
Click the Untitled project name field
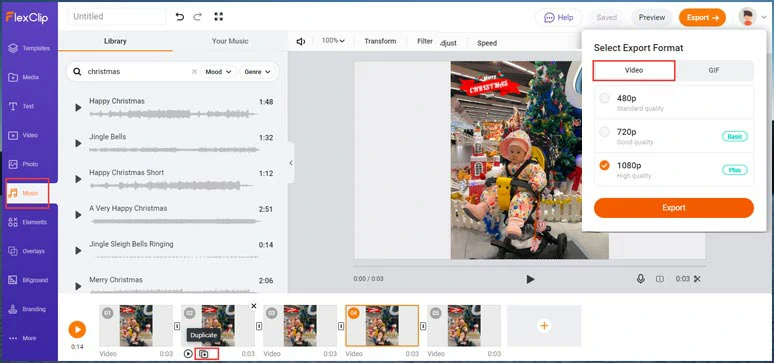(x=116, y=16)
